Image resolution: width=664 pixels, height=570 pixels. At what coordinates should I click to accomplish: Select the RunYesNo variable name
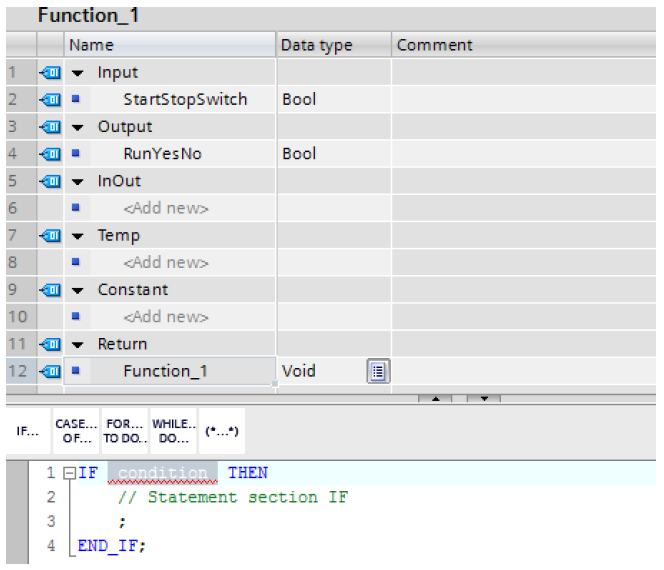(162, 154)
